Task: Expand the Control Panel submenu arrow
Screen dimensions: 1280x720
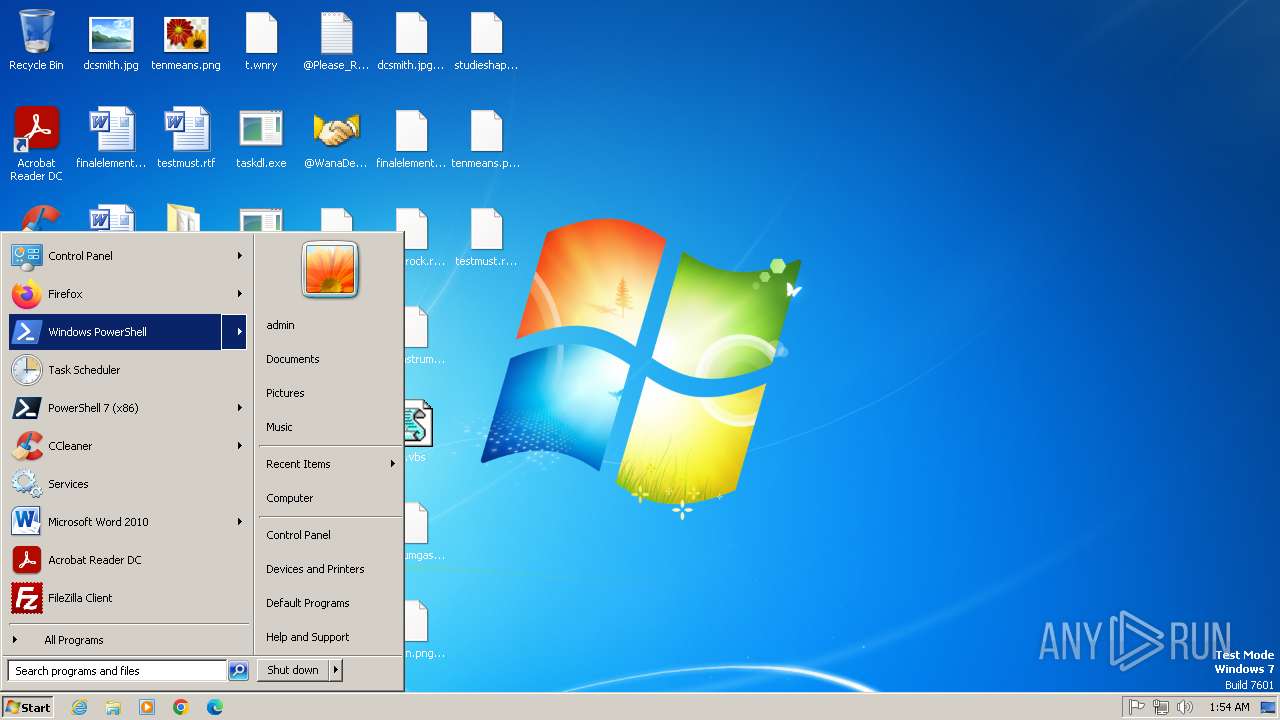Action: click(240, 256)
